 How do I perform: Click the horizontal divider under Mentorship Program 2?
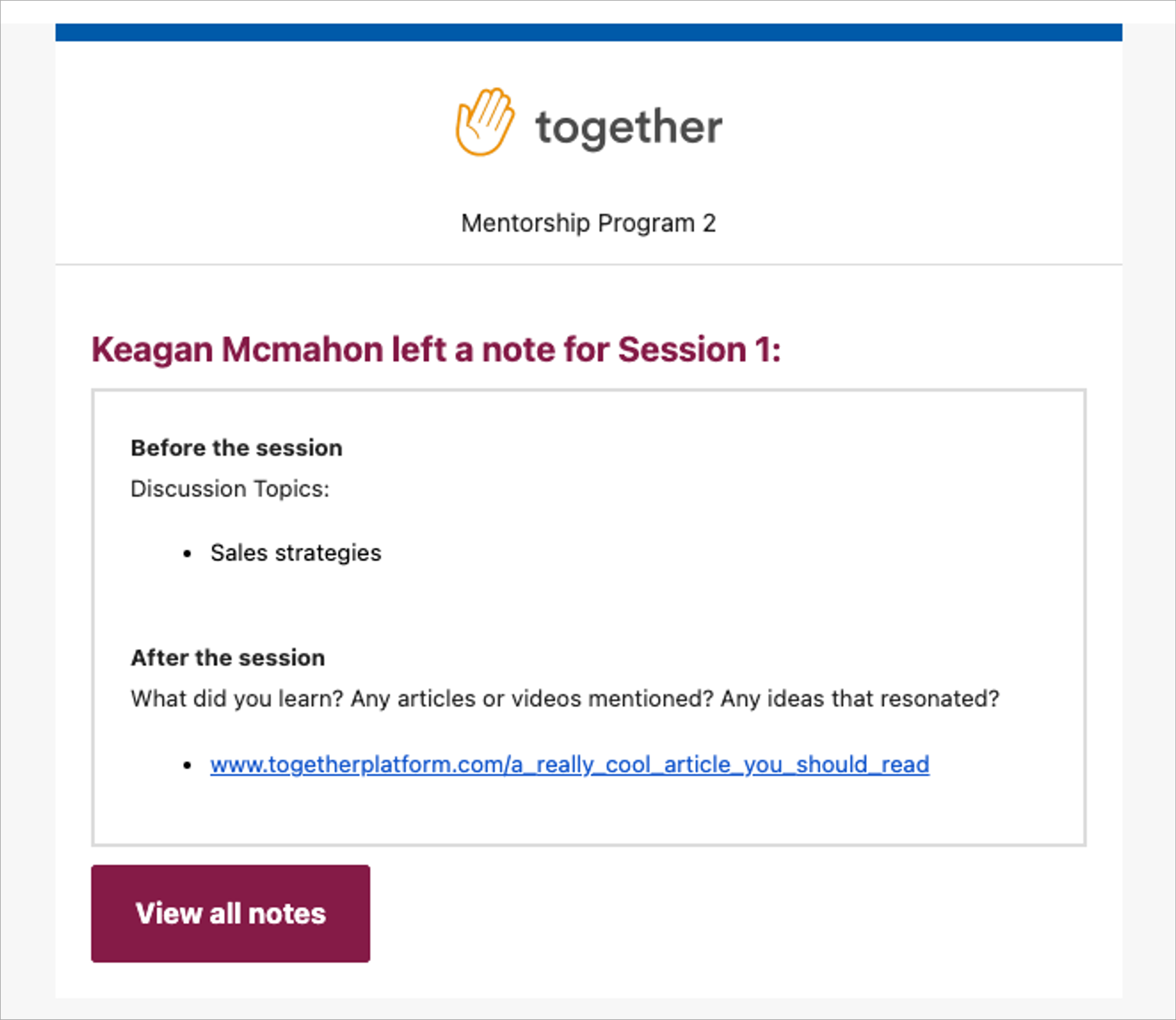click(x=588, y=264)
